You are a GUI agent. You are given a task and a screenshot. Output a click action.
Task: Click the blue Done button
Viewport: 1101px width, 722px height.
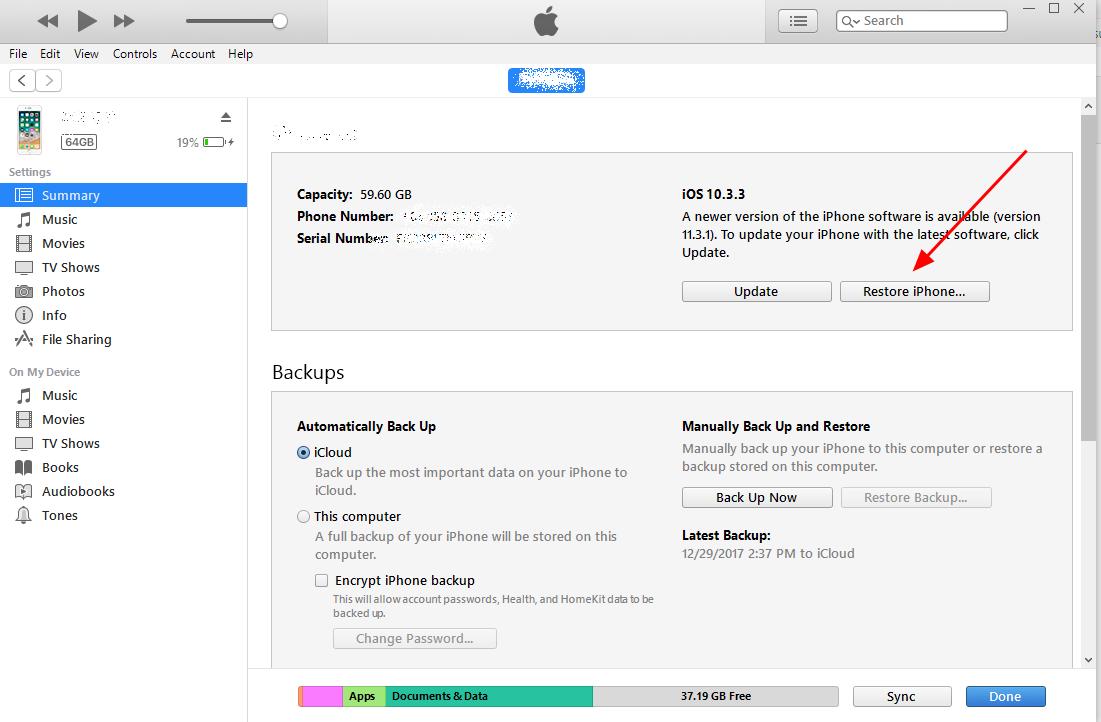(x=1006, y=696)
